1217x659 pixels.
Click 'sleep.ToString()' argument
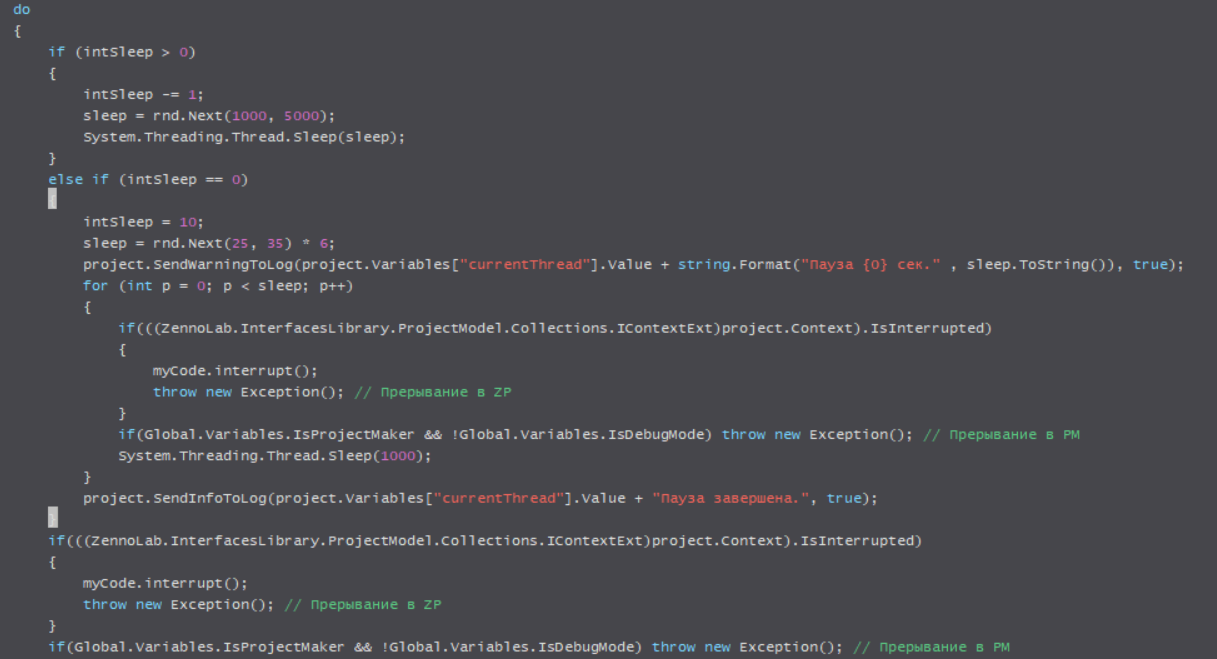coord(1035,265)
